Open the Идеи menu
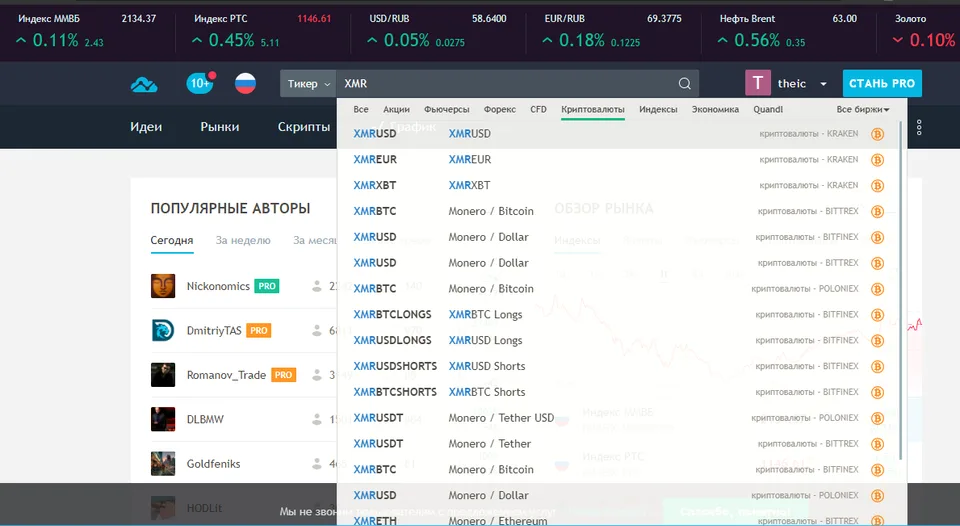The image size is (960, 526). coord(146,127)
